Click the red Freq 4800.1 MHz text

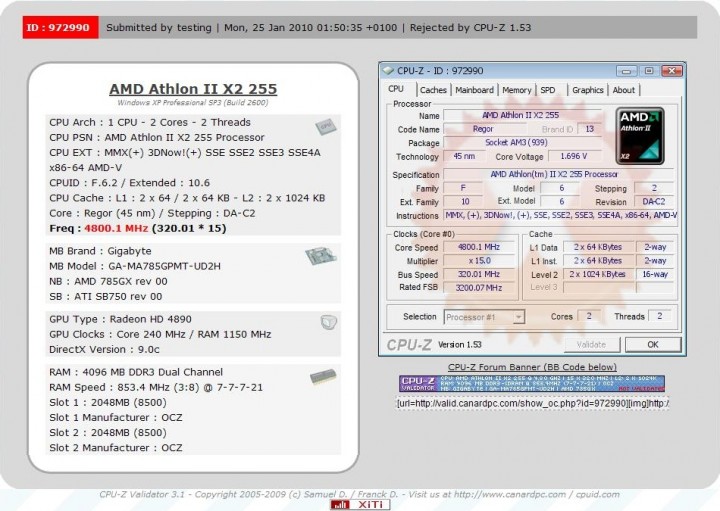pyautogui.click(x=116, y=228)
